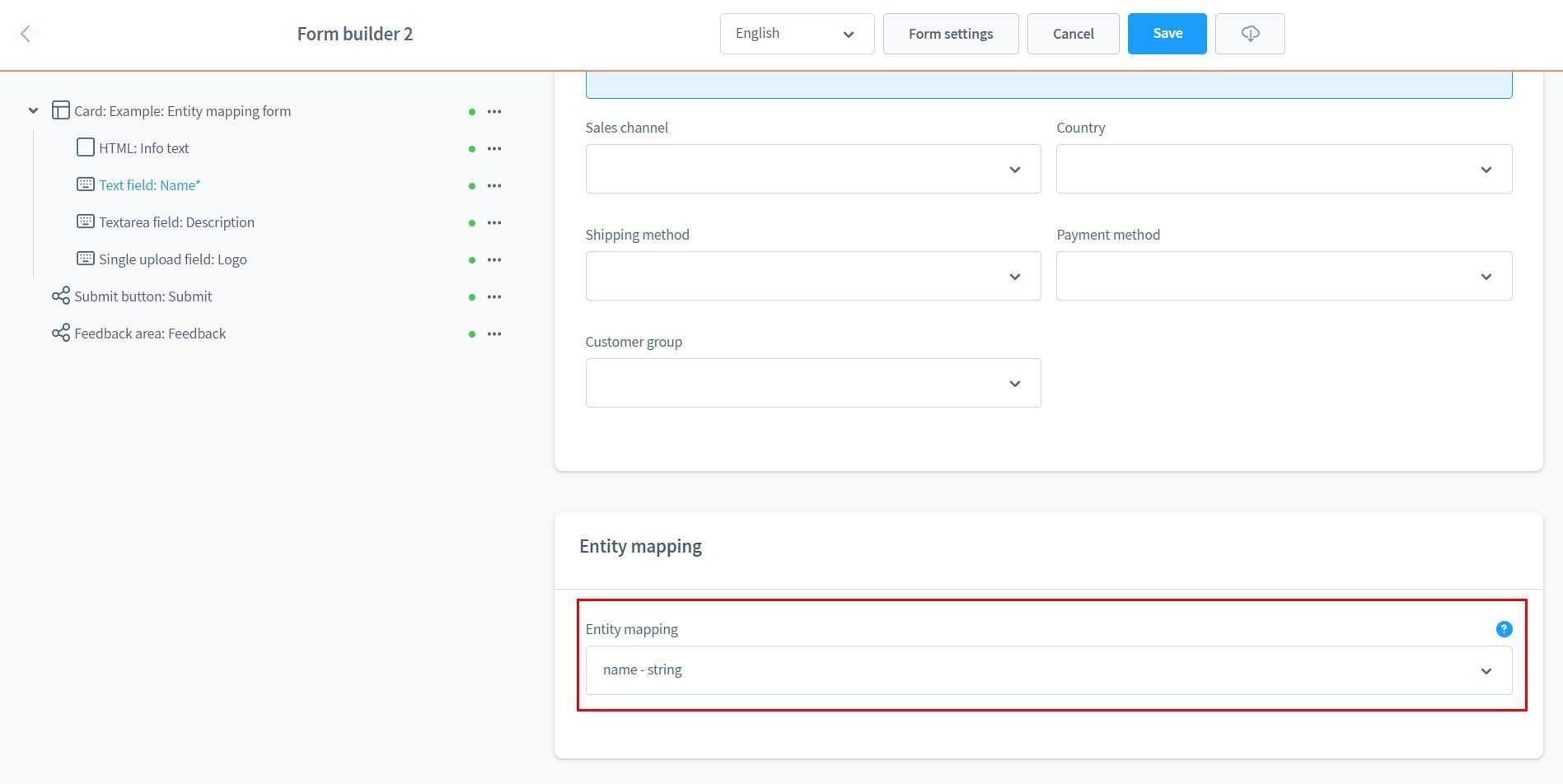Expand the Entity mapping name - string dropdown

point(1047,670)
